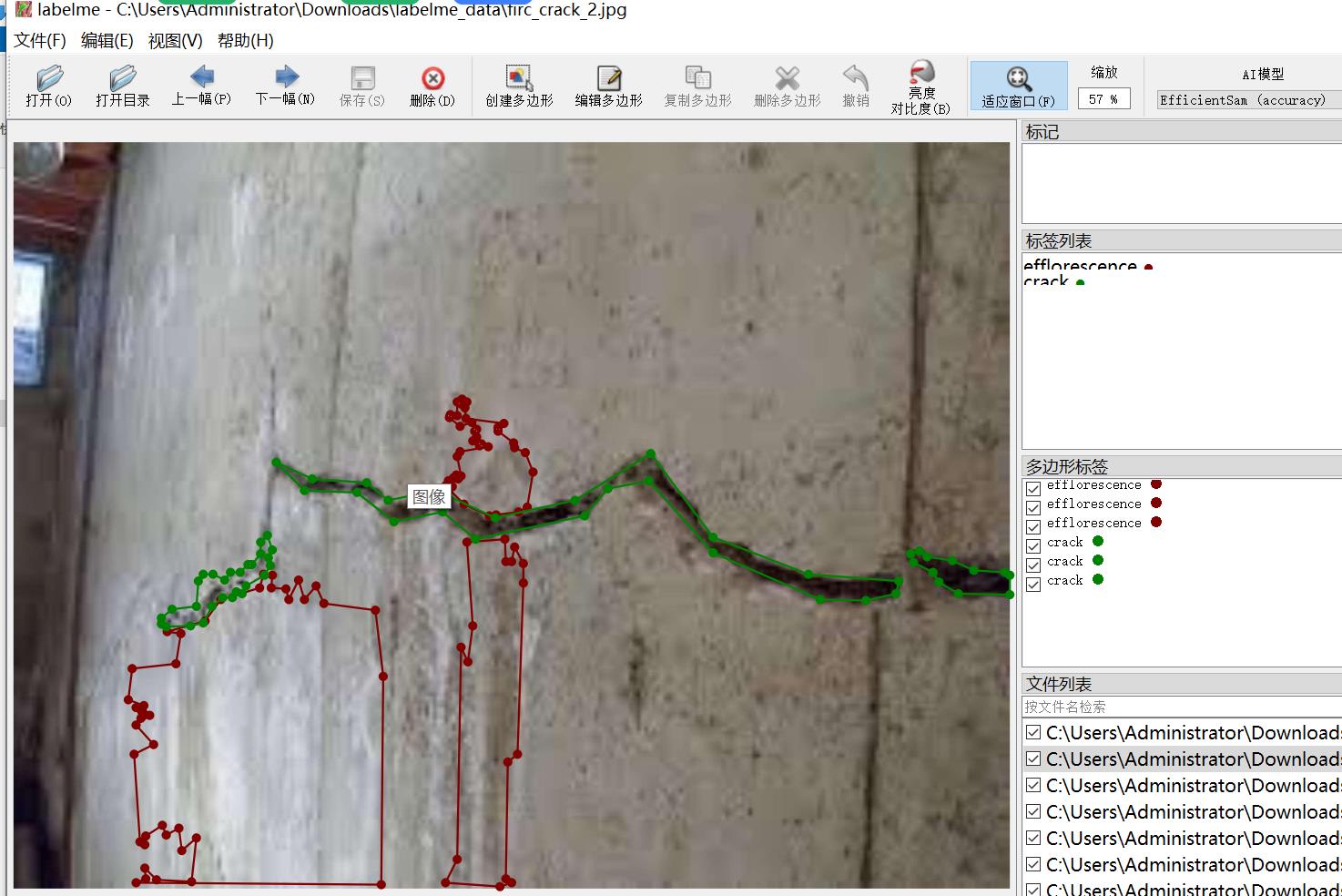Toggle the last crack polygon checkbox

click(x=1033, y=585)
